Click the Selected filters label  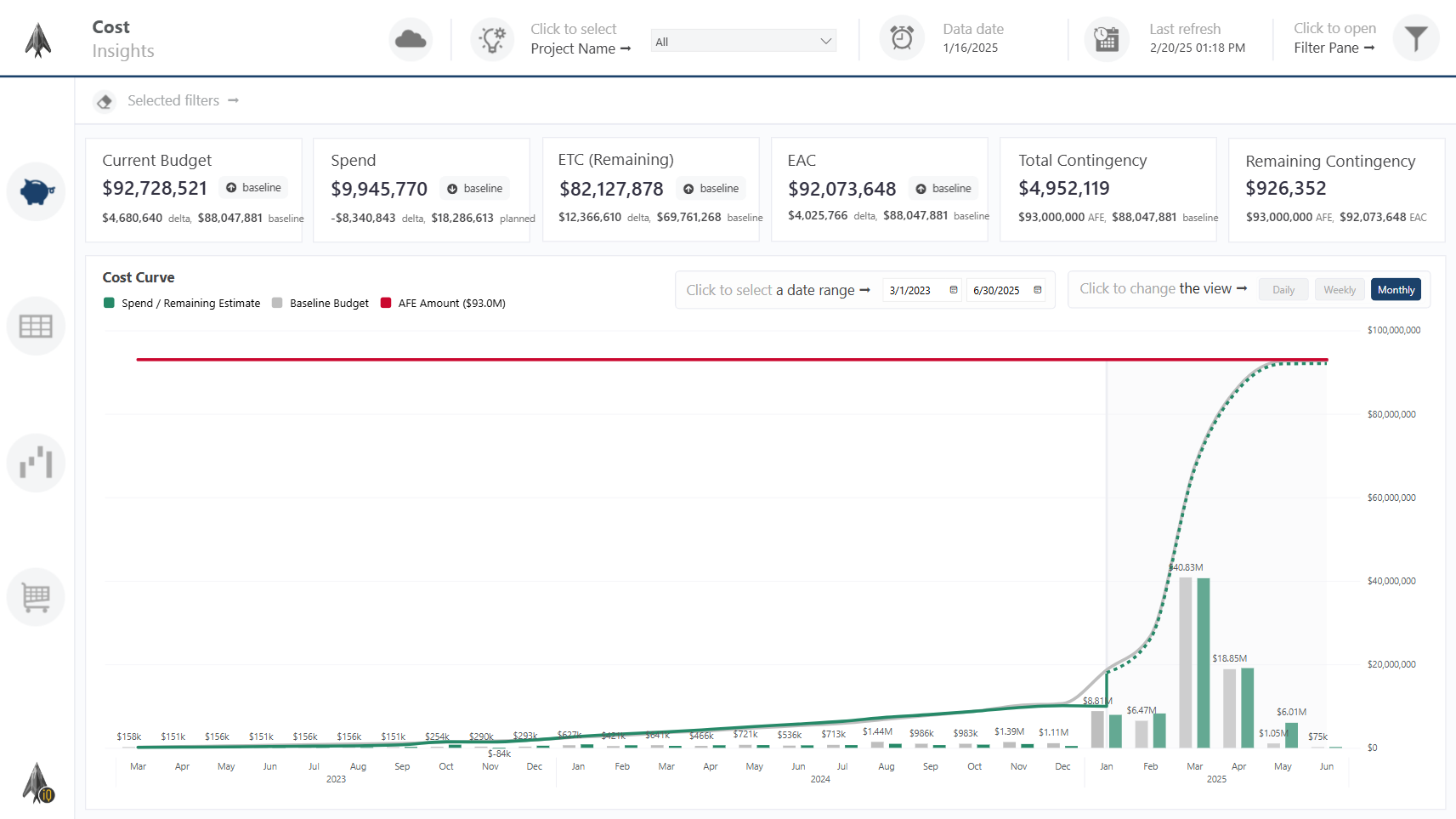173,100
